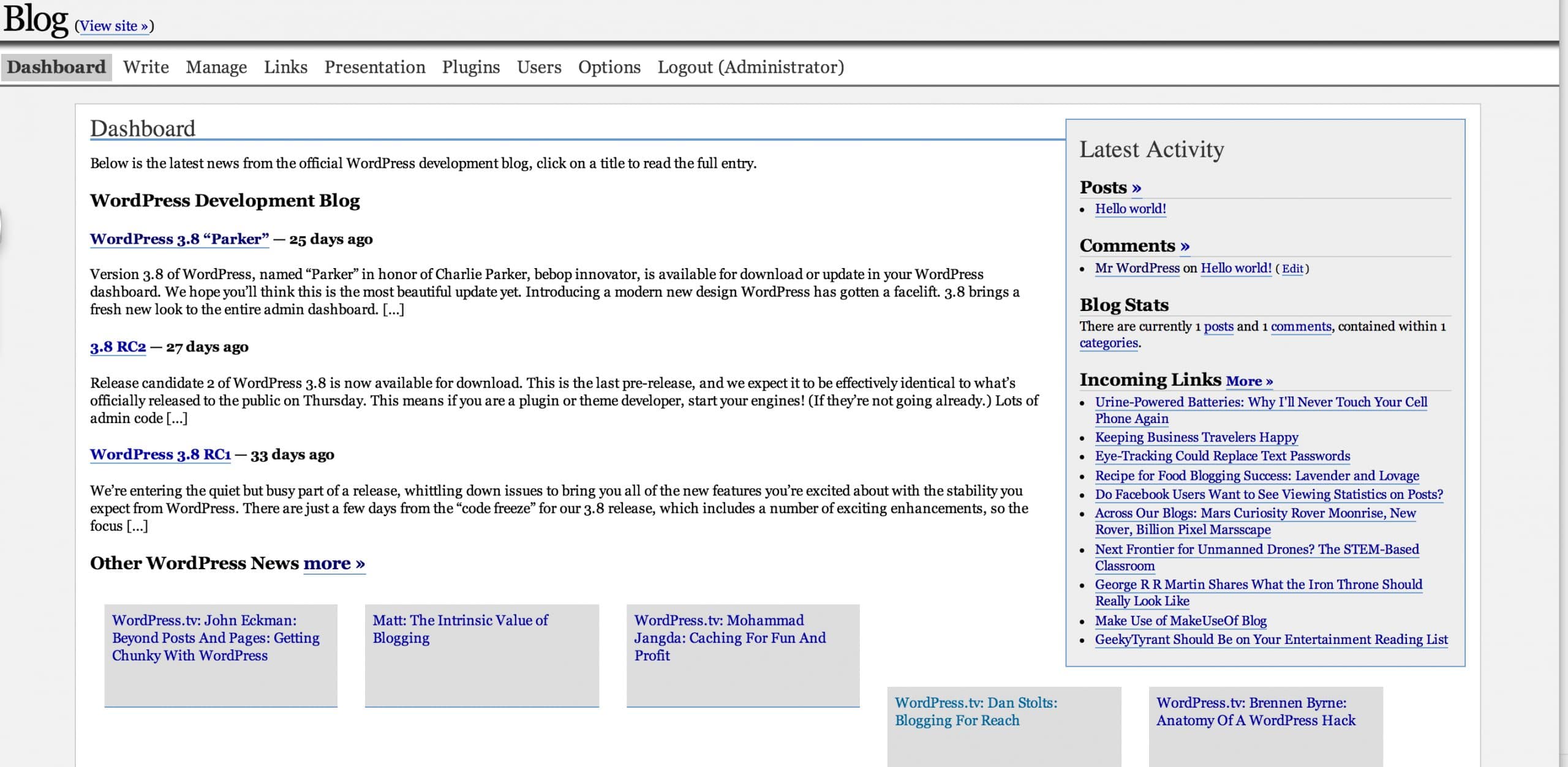This screenshot has width=1568, height=767.
Task: Open the WordPress 3.8 RC1 post
Action: (160, 454)
